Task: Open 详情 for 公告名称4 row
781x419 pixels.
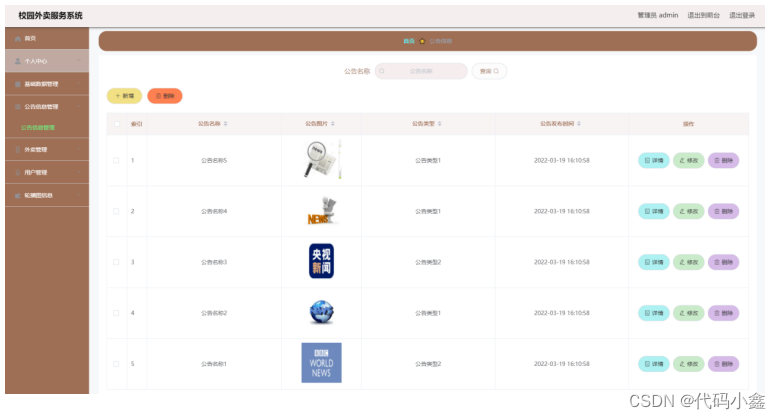Action: point(653,211)
